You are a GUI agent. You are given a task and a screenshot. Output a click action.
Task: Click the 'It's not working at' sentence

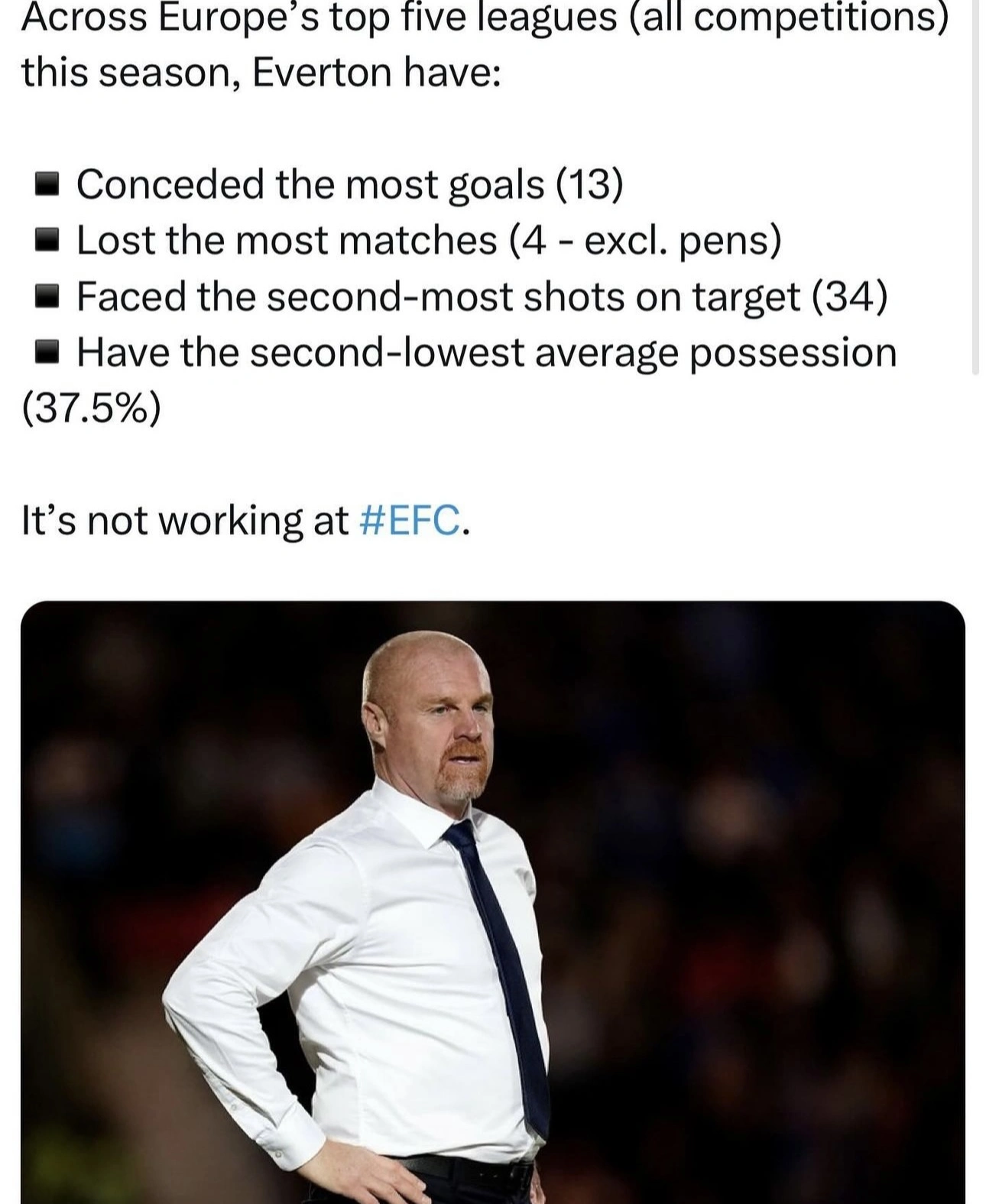(185, 521)
